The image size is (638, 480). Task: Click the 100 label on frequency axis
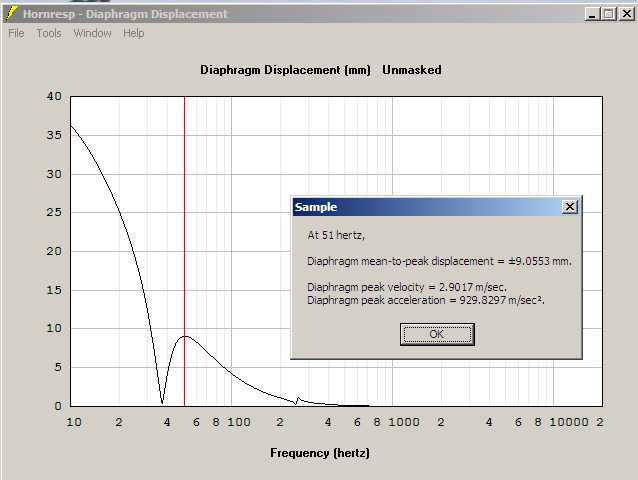point(239,422)
